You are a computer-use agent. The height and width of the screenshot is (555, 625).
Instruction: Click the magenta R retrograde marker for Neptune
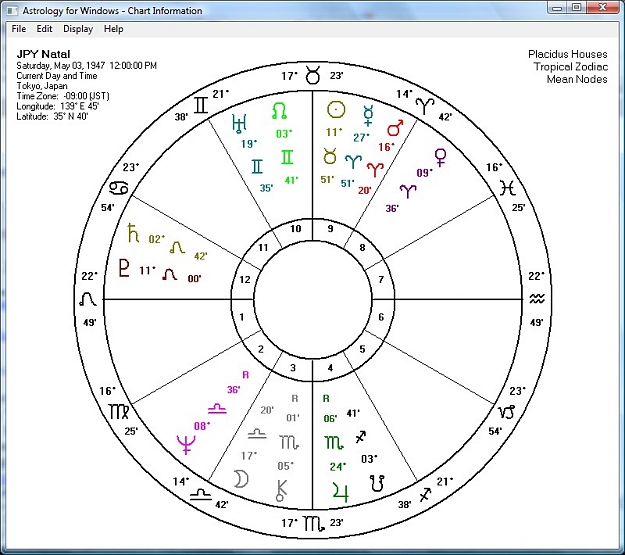tap(246, 375)
